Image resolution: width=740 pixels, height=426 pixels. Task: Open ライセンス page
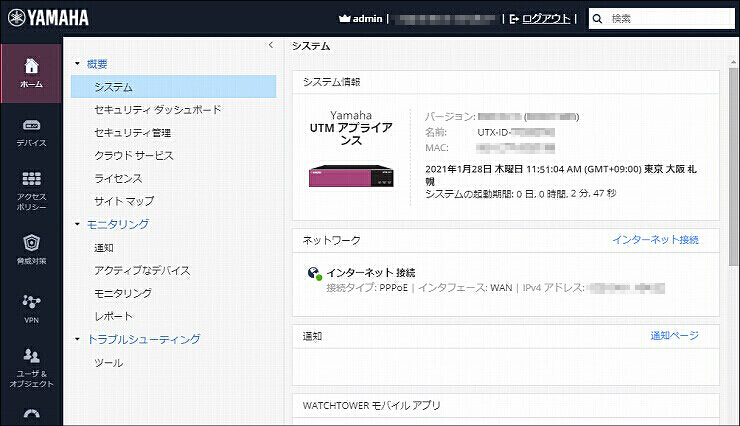[x=118, y=178]
